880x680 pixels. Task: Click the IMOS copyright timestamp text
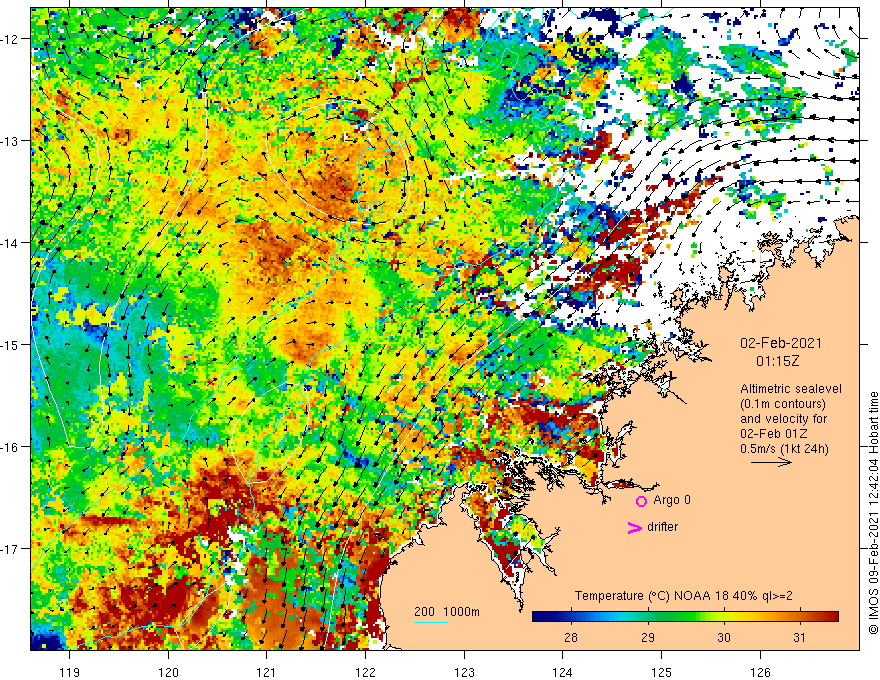(873, 513)
